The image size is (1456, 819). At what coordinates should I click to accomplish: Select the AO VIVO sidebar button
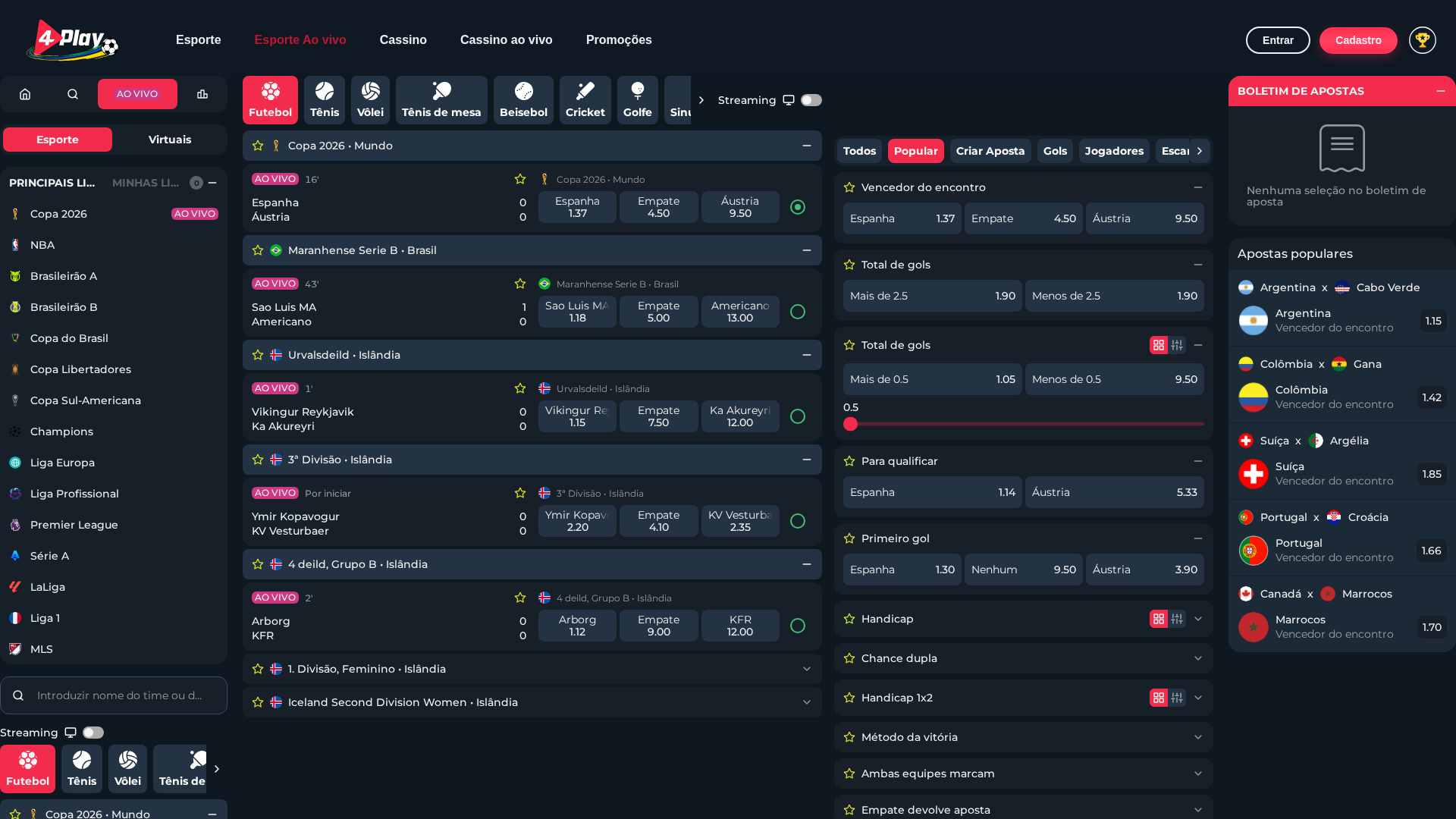137,94
